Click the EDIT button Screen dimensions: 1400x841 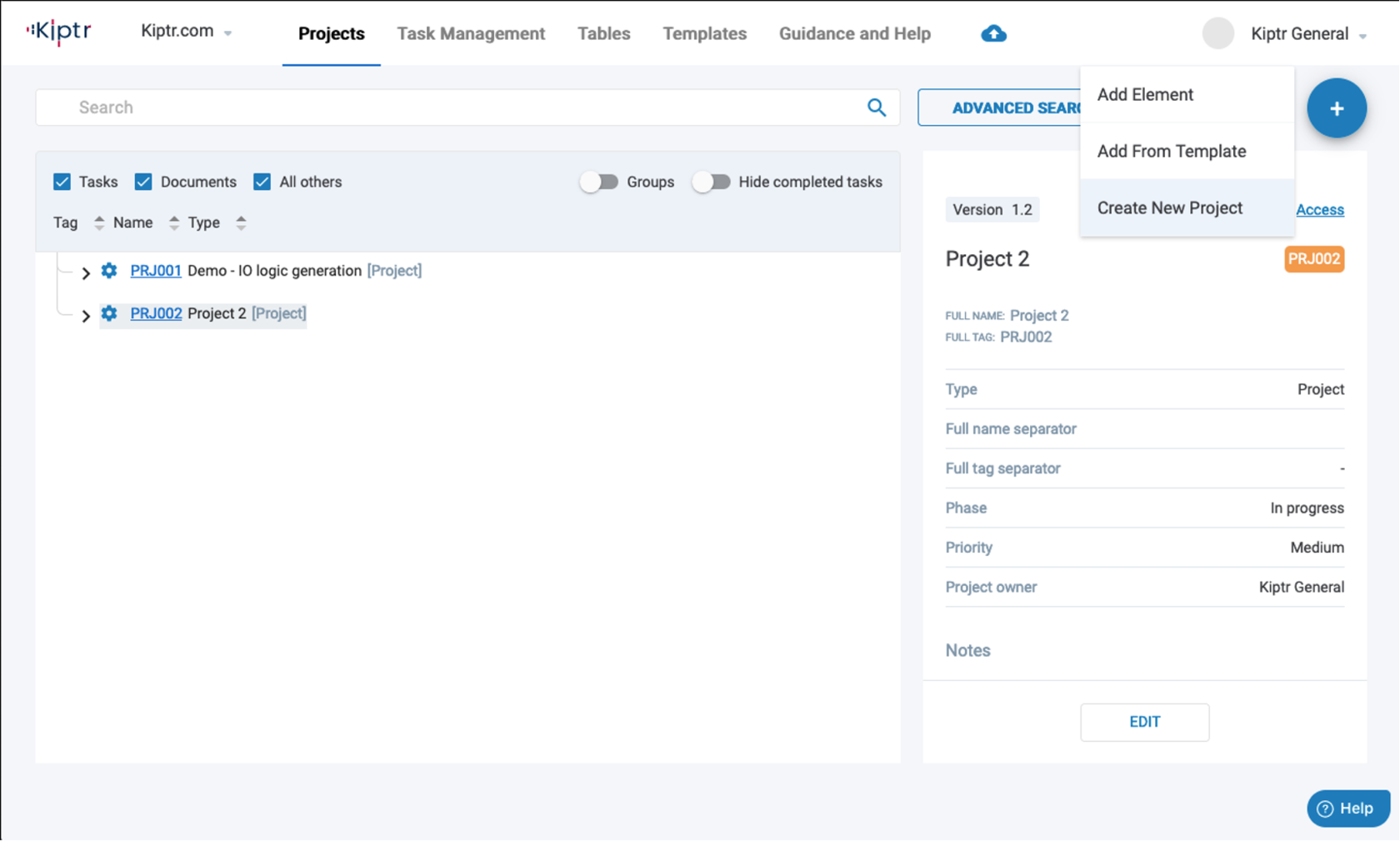click(x=1144, y=722)
